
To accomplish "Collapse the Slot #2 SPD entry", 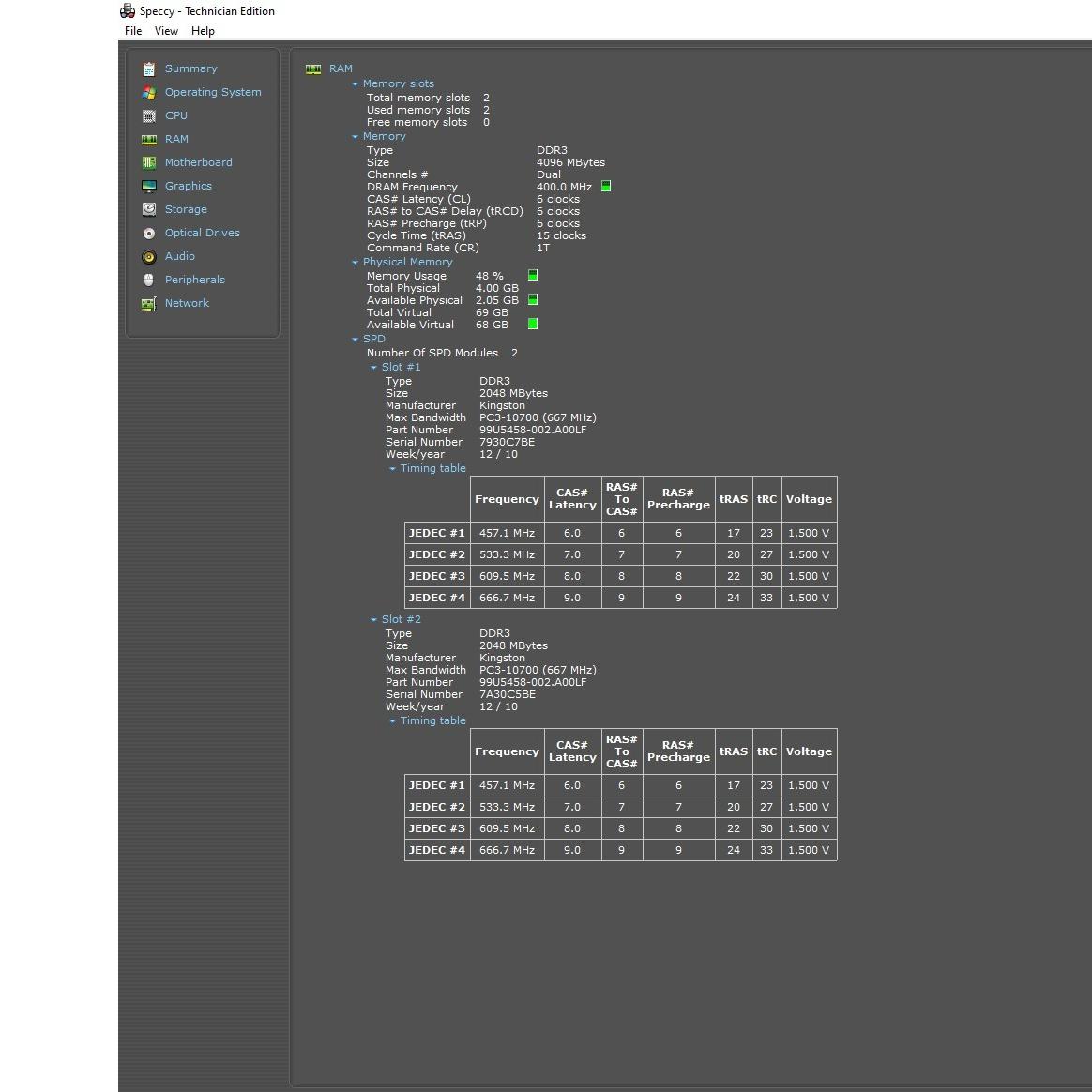I will (374, 620).
